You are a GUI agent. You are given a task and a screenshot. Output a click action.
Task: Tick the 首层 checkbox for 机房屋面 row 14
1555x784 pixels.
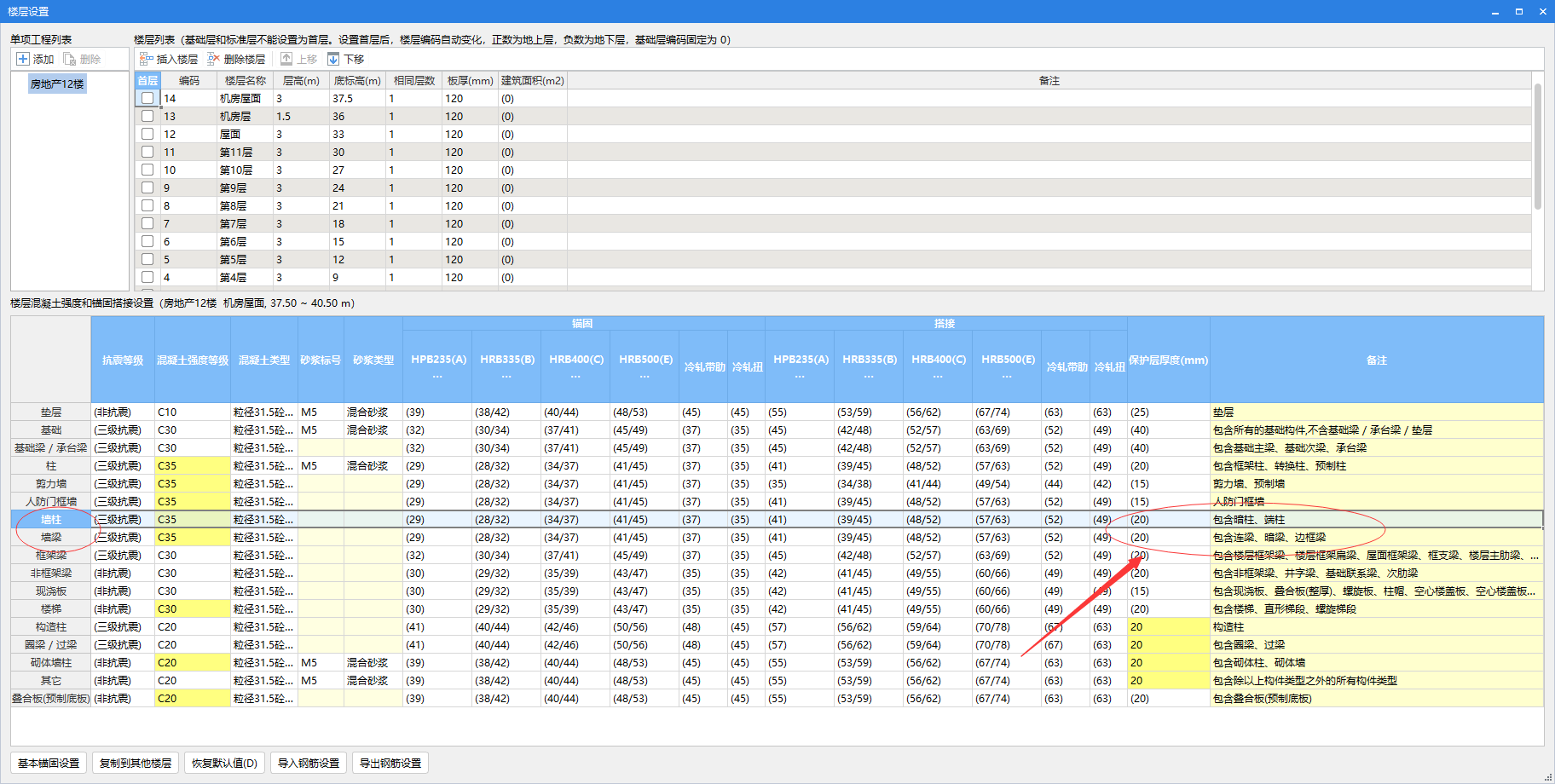147,98
